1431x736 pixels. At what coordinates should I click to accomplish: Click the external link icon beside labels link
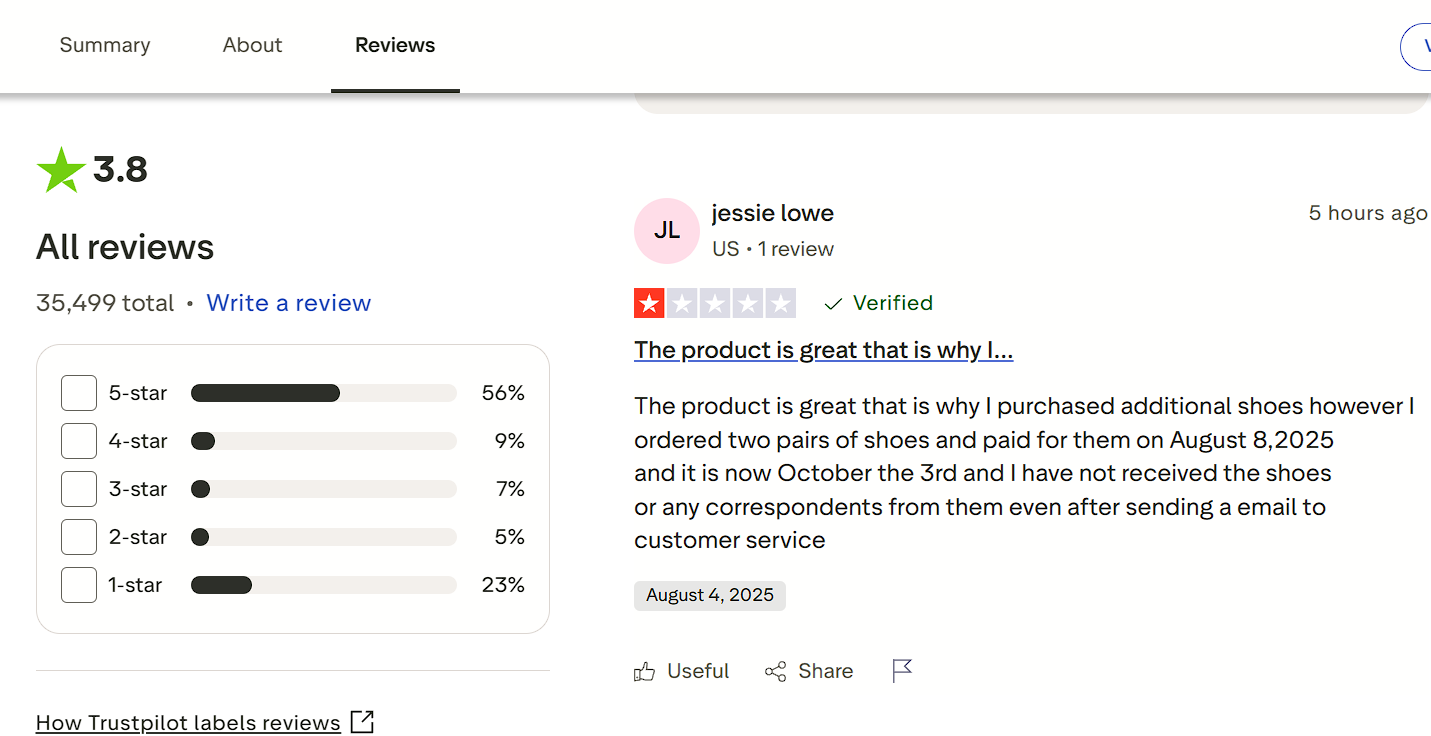pyautogui.click(x=362, y=722)
